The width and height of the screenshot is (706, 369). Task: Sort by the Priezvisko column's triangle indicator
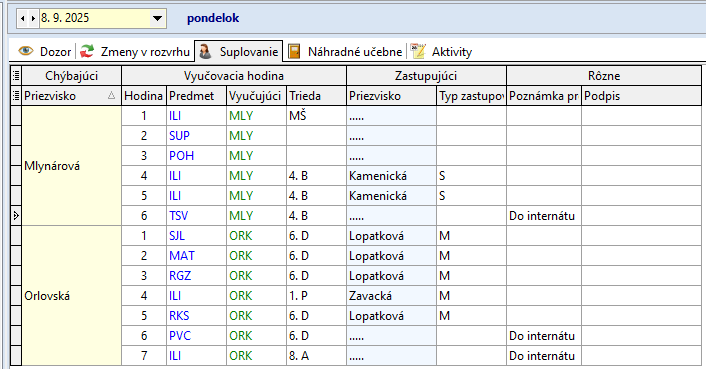(111, 95)
